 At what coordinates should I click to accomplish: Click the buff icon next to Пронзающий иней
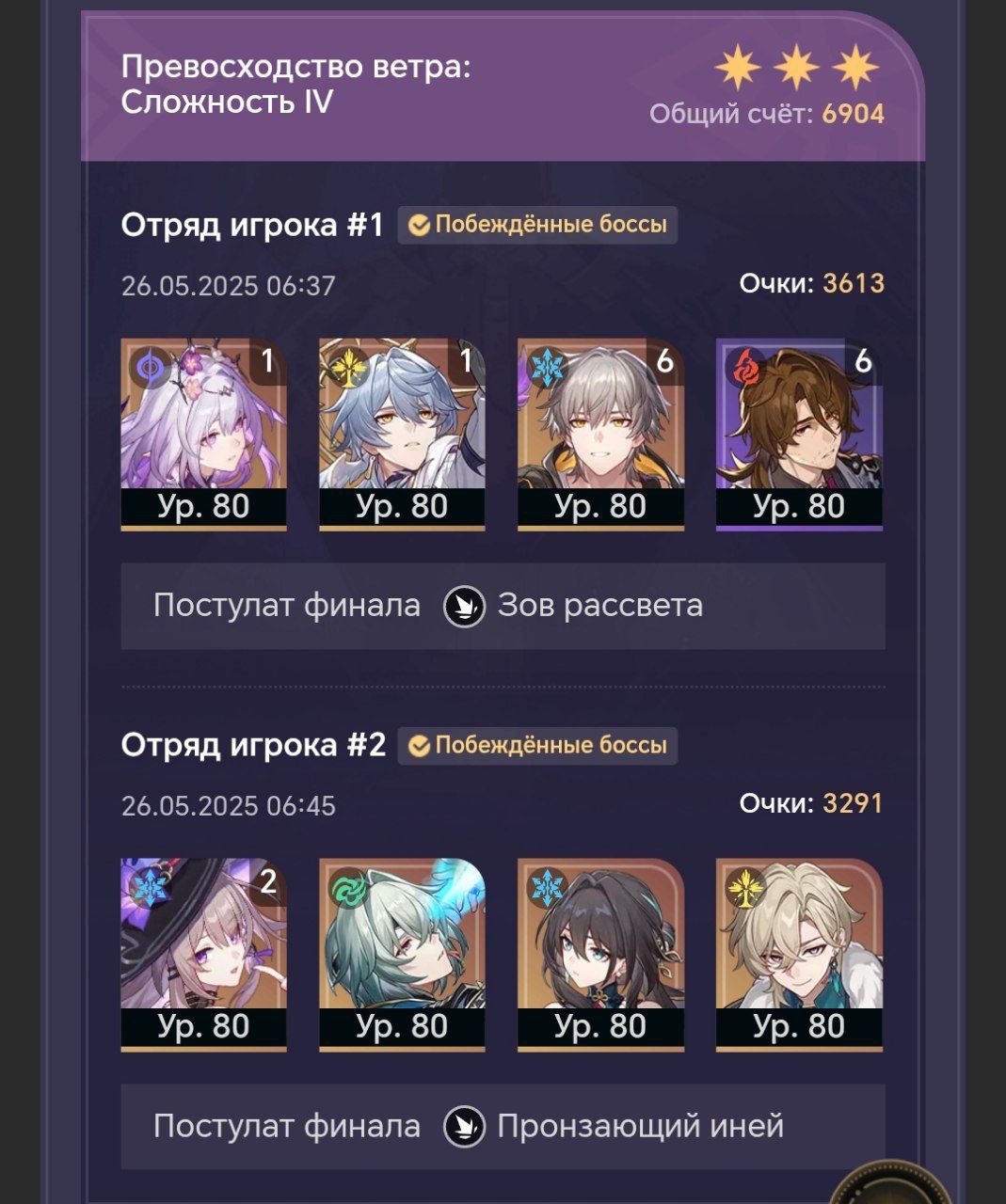(x=464, y=1126)
